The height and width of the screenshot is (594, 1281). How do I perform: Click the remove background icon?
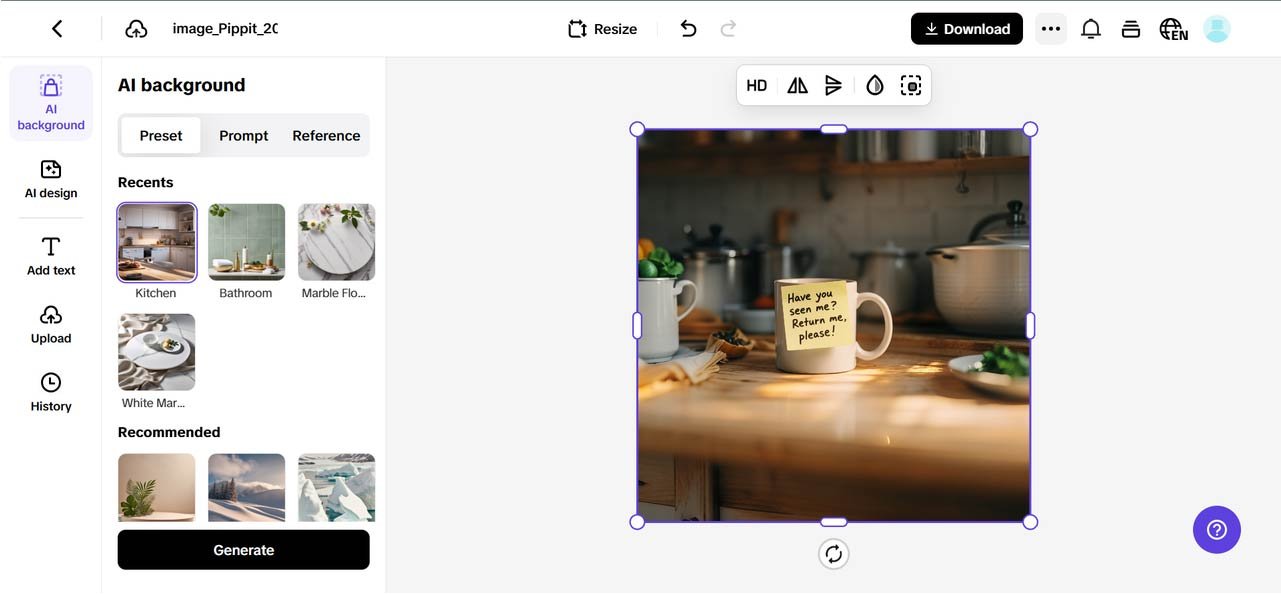(910, 86)
